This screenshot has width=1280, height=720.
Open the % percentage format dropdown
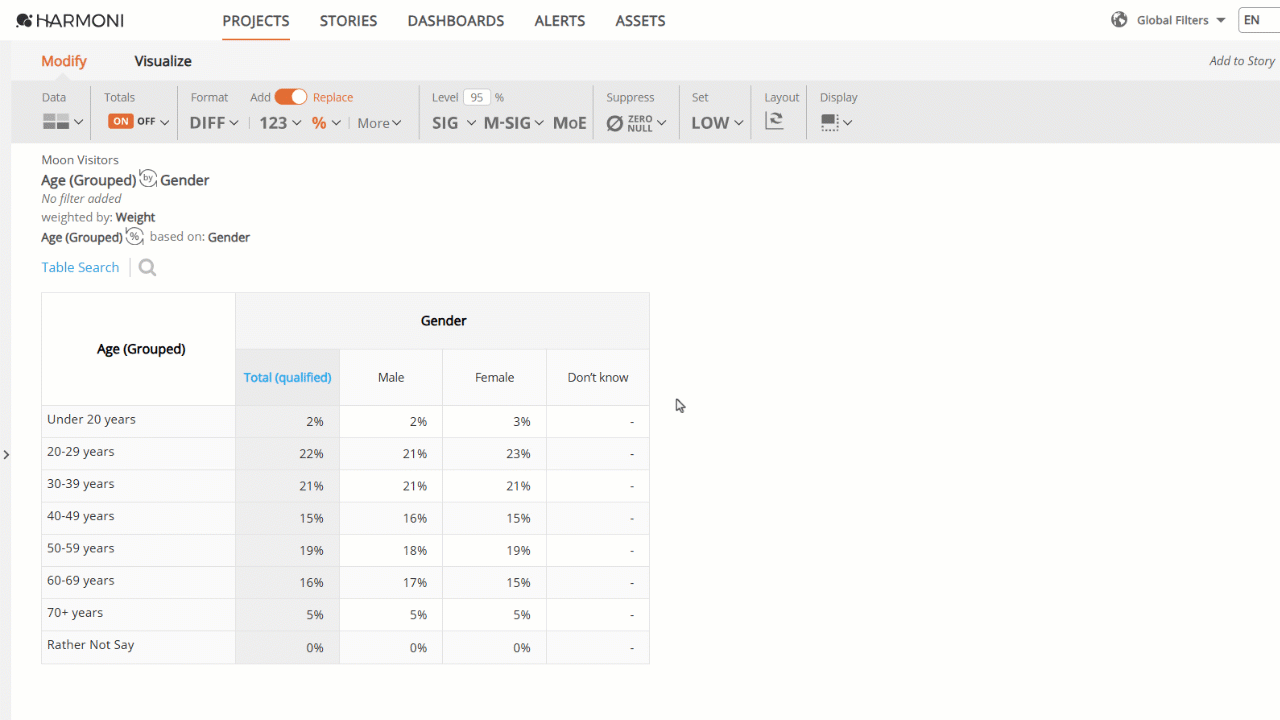pyautogui.click(x=326, y=123)
